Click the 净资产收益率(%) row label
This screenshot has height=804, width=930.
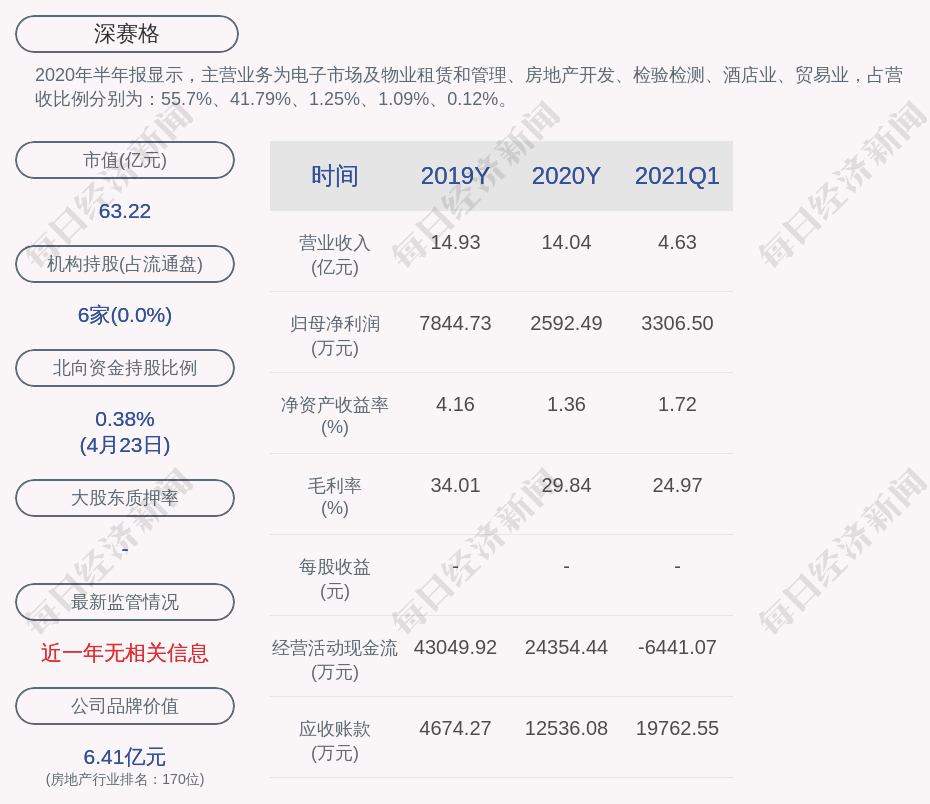click(335, 416)
